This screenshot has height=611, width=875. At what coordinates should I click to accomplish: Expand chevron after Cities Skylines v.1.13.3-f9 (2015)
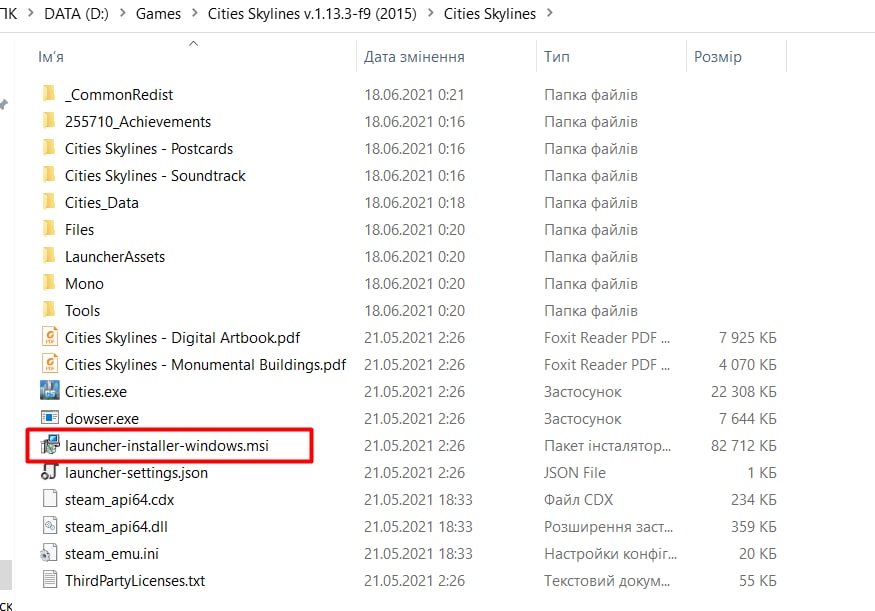431,13
